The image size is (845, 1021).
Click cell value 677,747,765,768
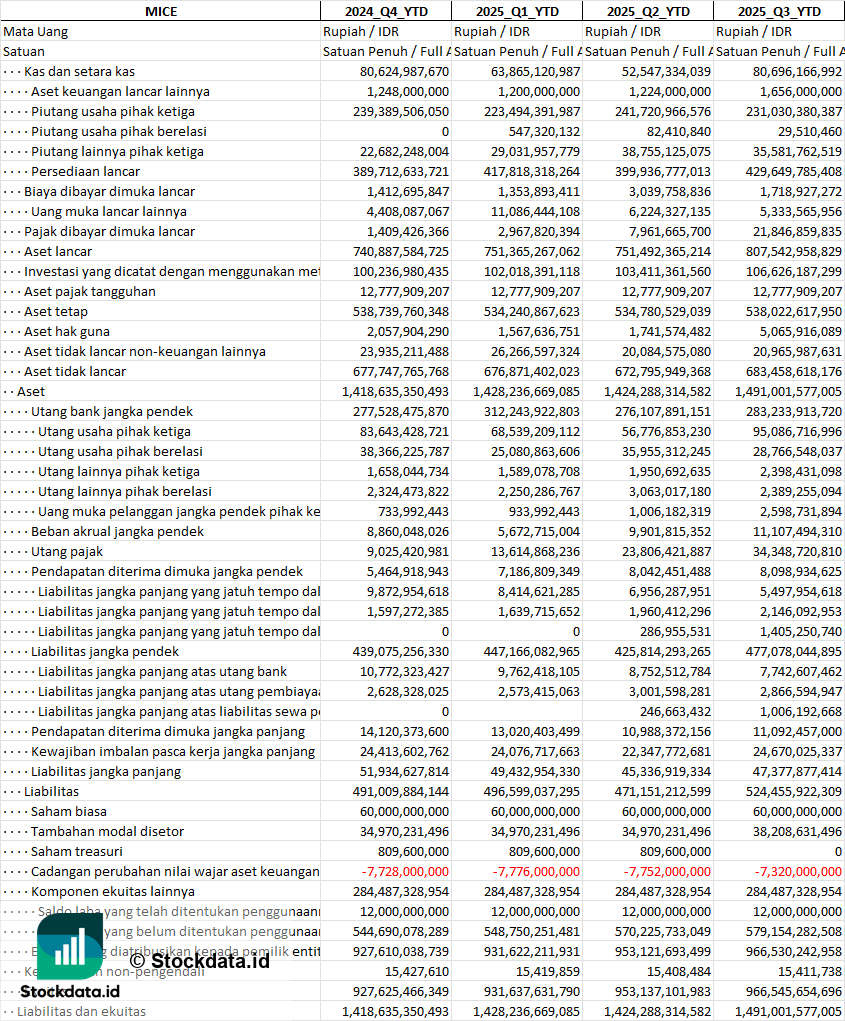[x=401, y=372]
